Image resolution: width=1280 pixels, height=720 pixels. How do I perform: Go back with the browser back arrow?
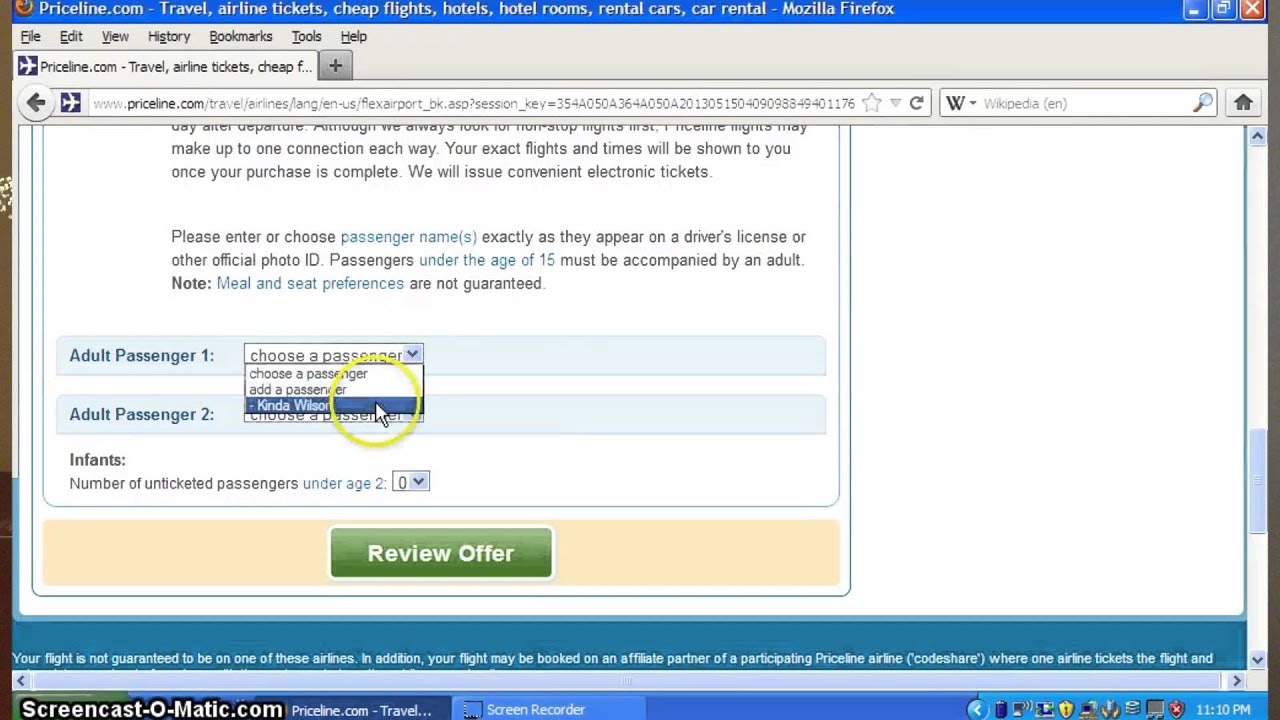[36, 102]
